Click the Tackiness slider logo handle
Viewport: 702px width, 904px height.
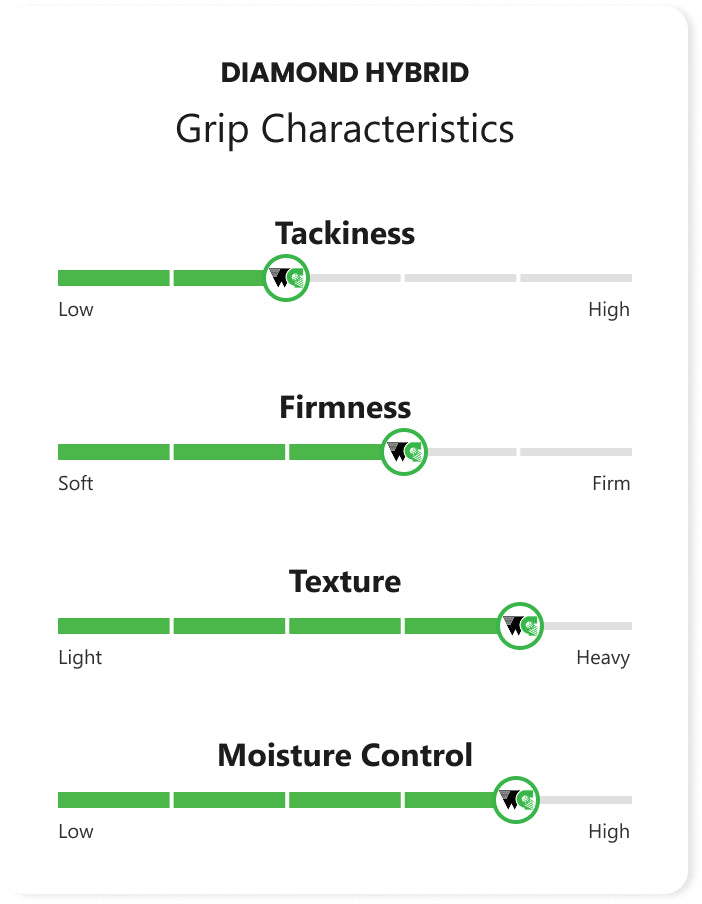286,278
